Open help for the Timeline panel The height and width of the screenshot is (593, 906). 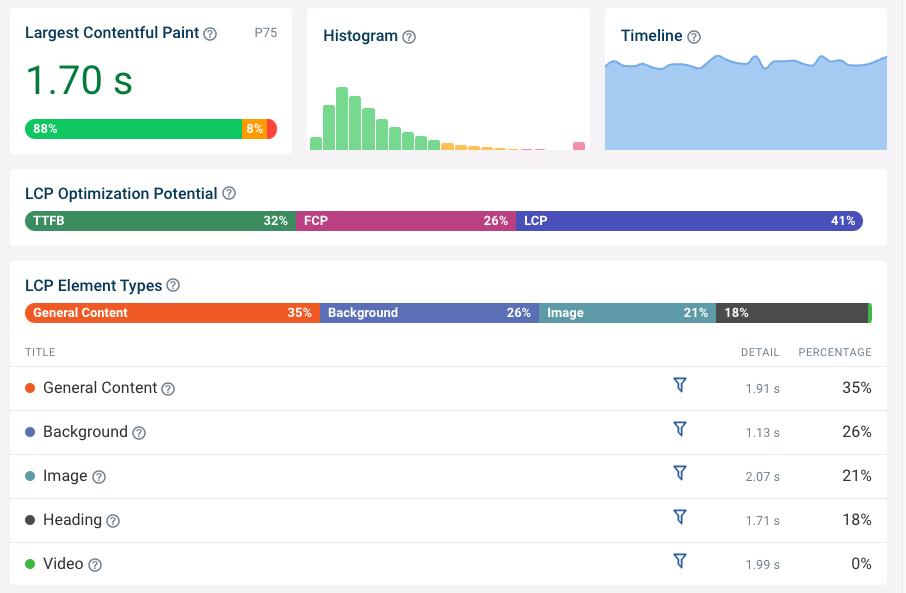click(692, 36)
